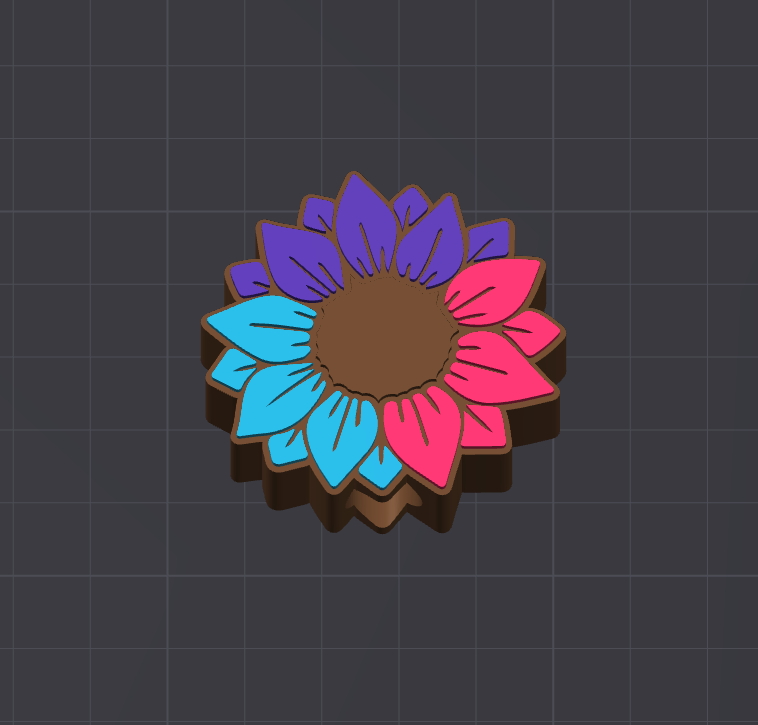Select the small purple petal adjoining the pink section

pos(486,241)
